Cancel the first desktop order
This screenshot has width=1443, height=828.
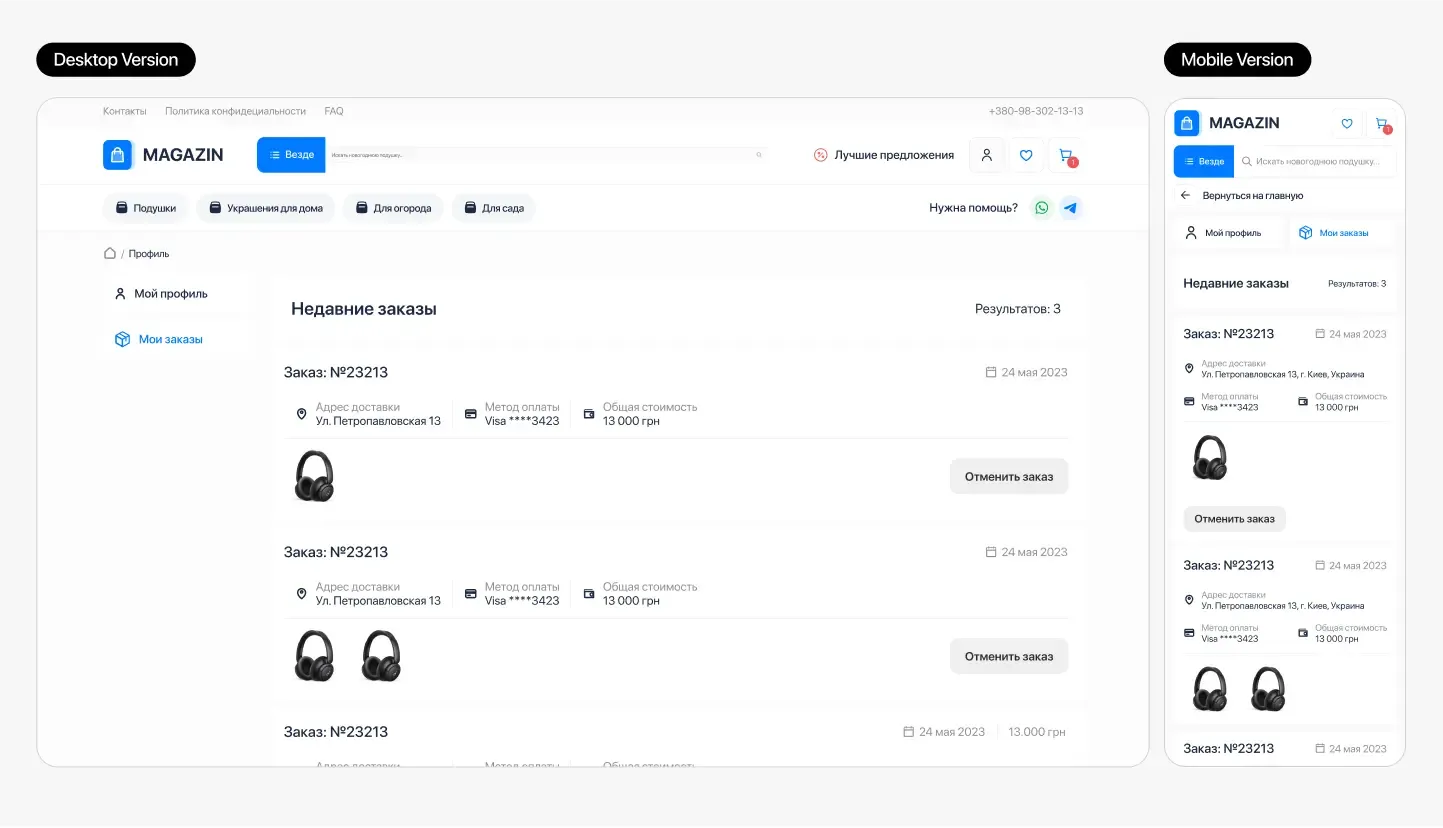coord(1009,477)
